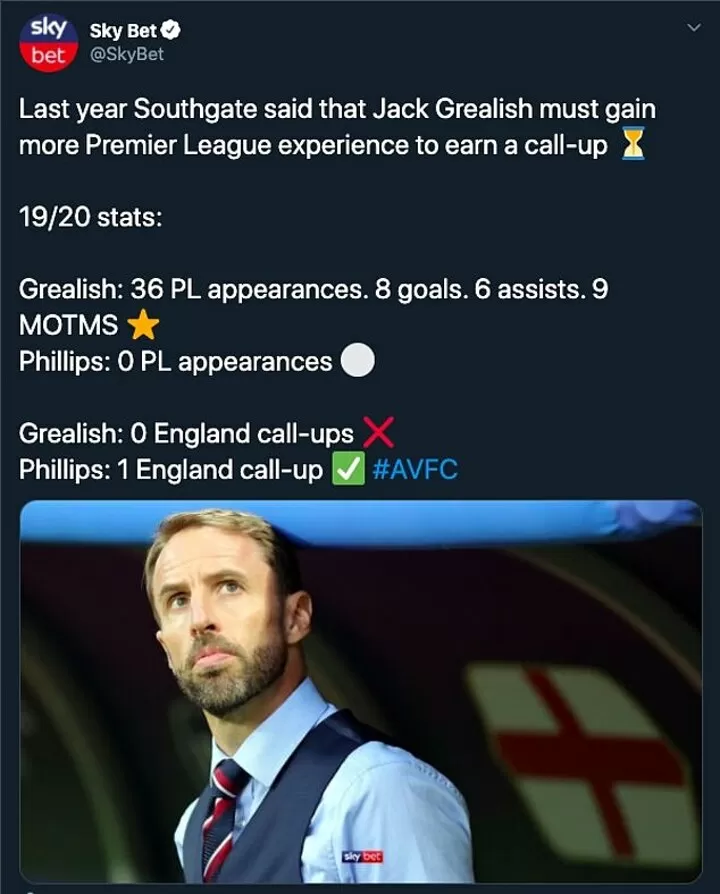
Task: Click the gold star emoji after MOTMS
Action: pos(144,325)
